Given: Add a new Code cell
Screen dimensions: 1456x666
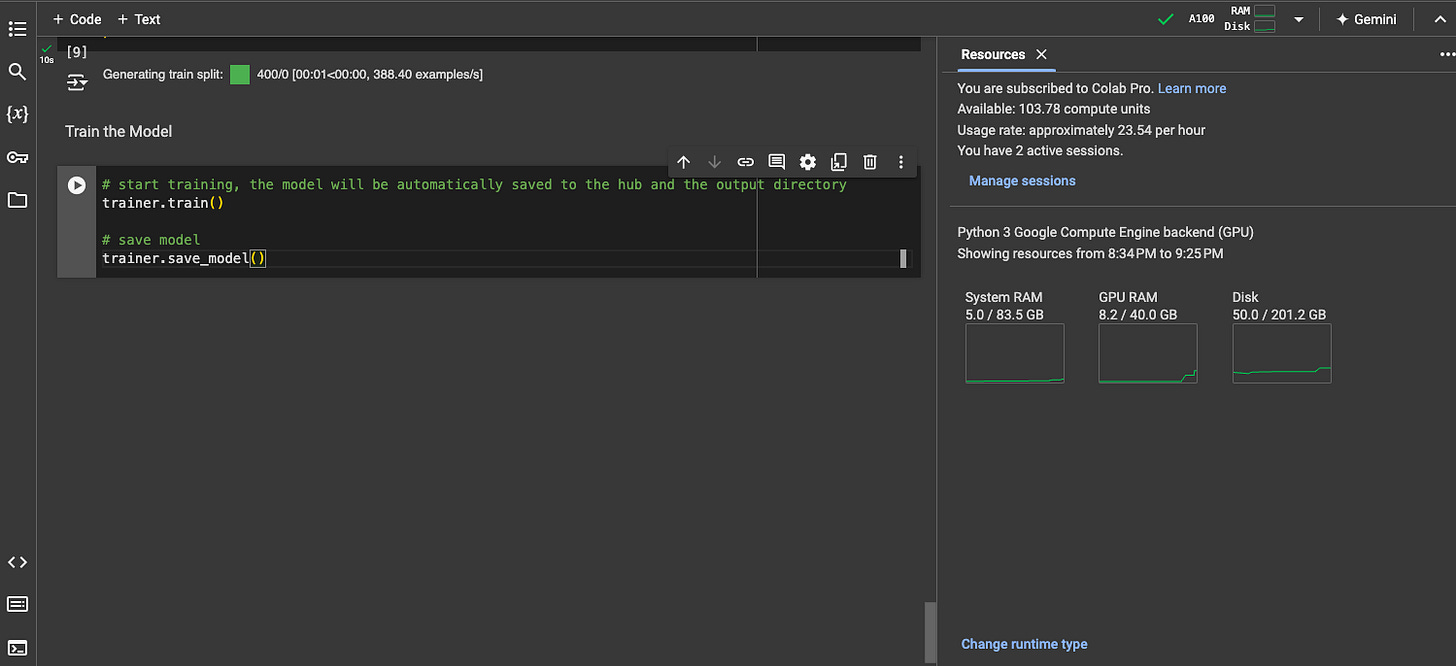Looking at the screenshot, I should pos(77,19).
